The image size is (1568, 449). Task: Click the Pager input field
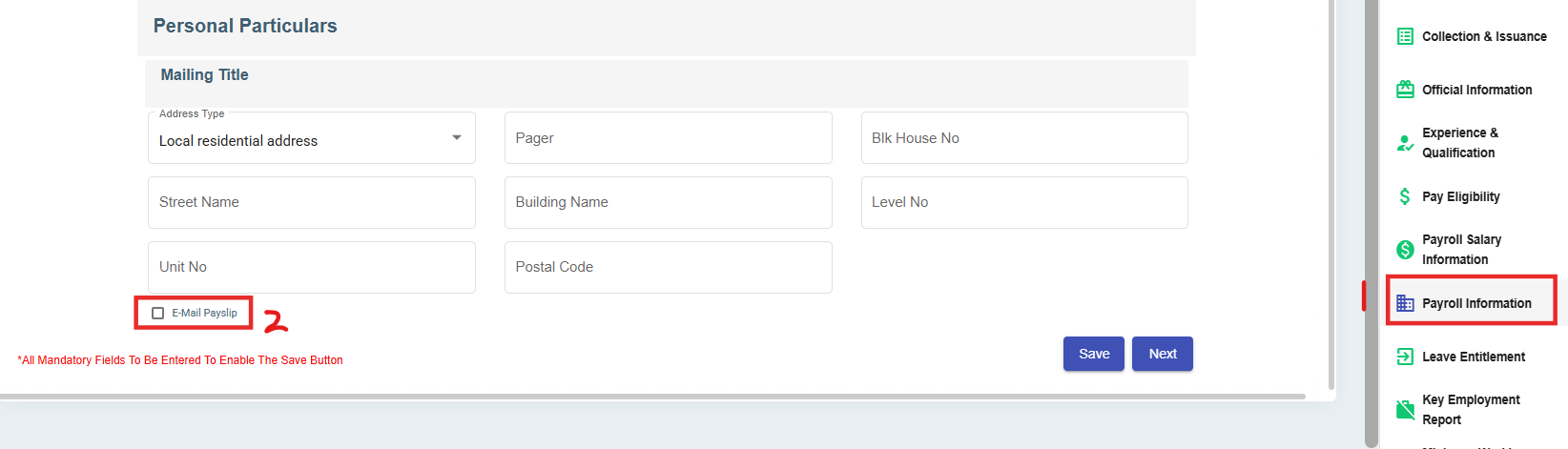point(668,138)
